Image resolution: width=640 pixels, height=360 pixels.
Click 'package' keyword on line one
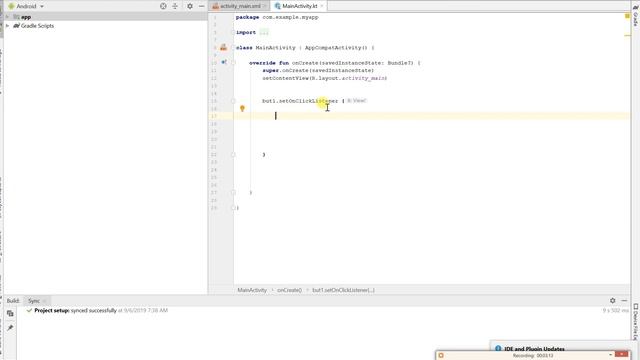click(x=247, y=17)
